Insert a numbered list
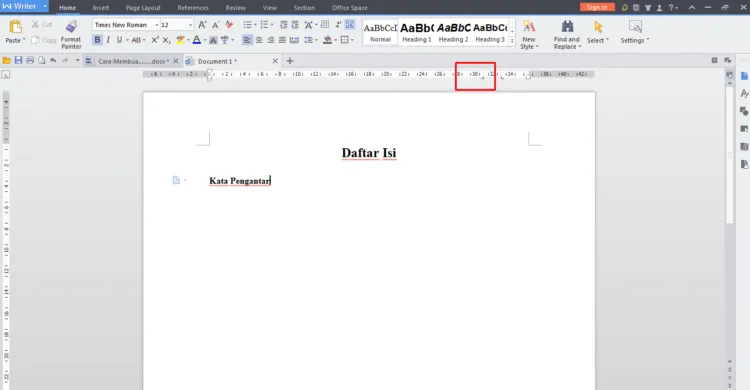 264,25
